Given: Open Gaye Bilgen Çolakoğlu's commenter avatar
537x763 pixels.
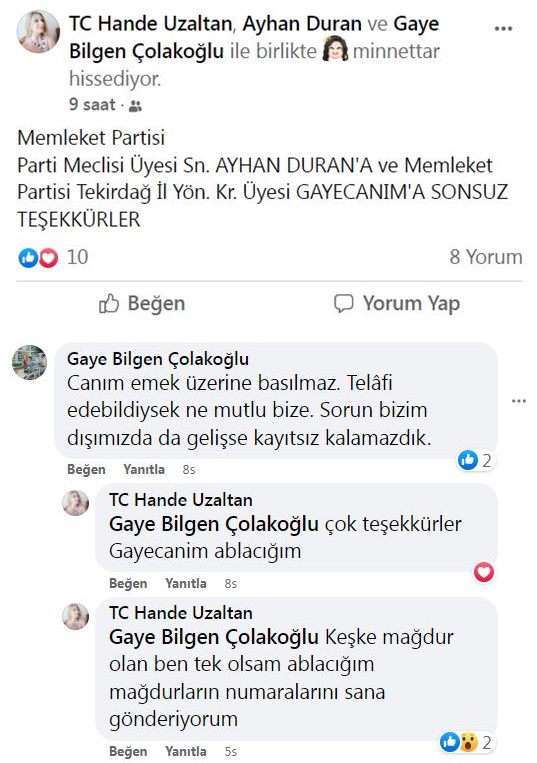Looking at the screenshot, I should click(x=30, y=363).
